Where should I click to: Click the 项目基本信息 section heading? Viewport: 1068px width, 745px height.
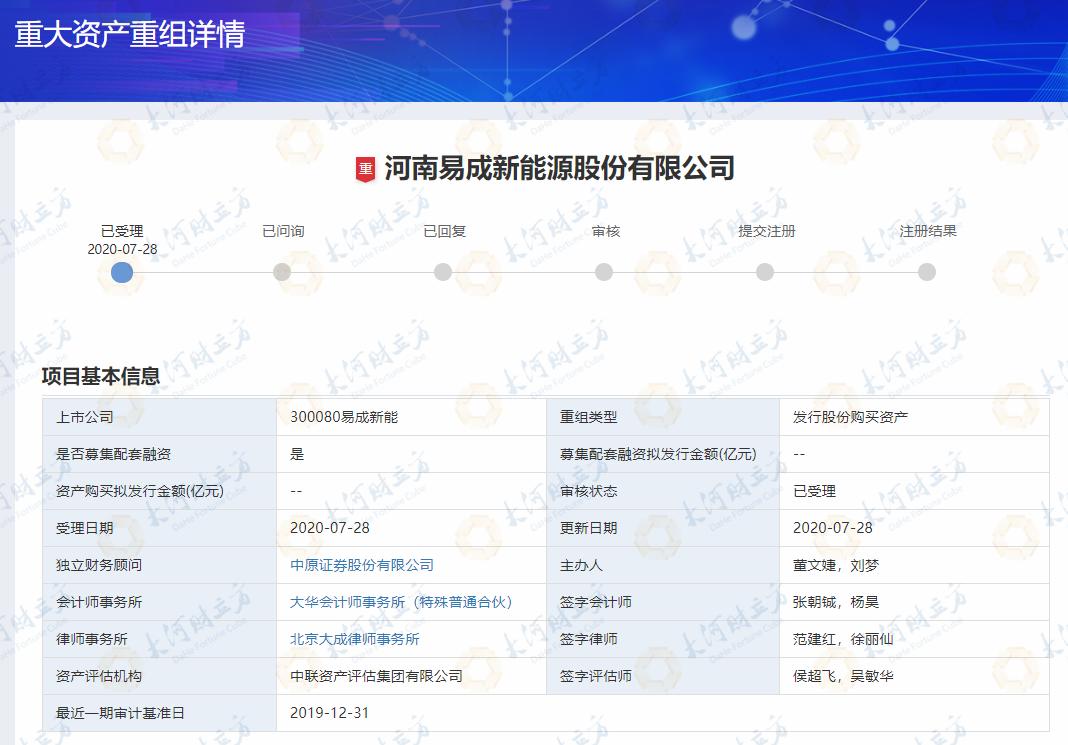click(101, 376)
